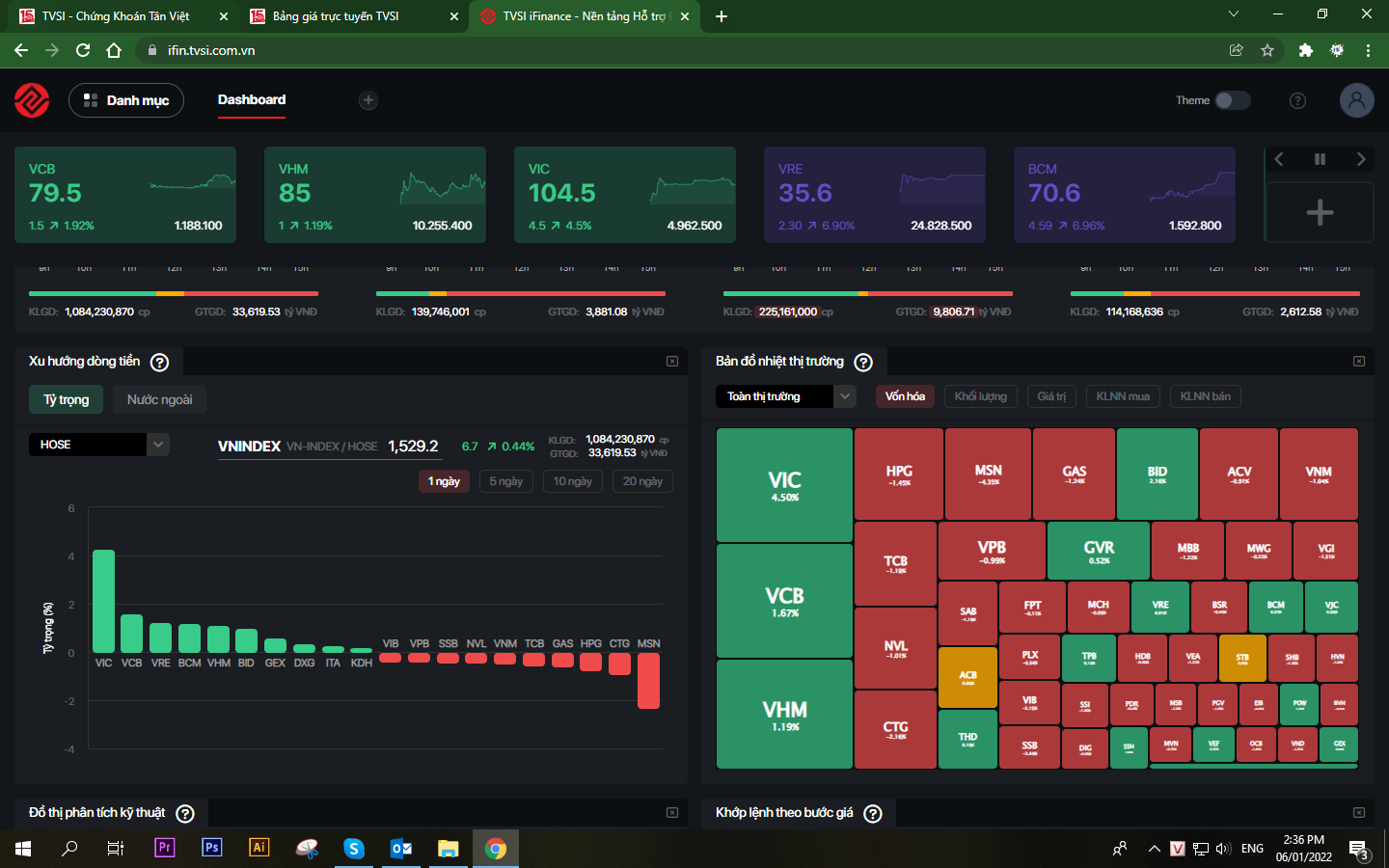Open the user account avatar

[x=1356, y=100]
